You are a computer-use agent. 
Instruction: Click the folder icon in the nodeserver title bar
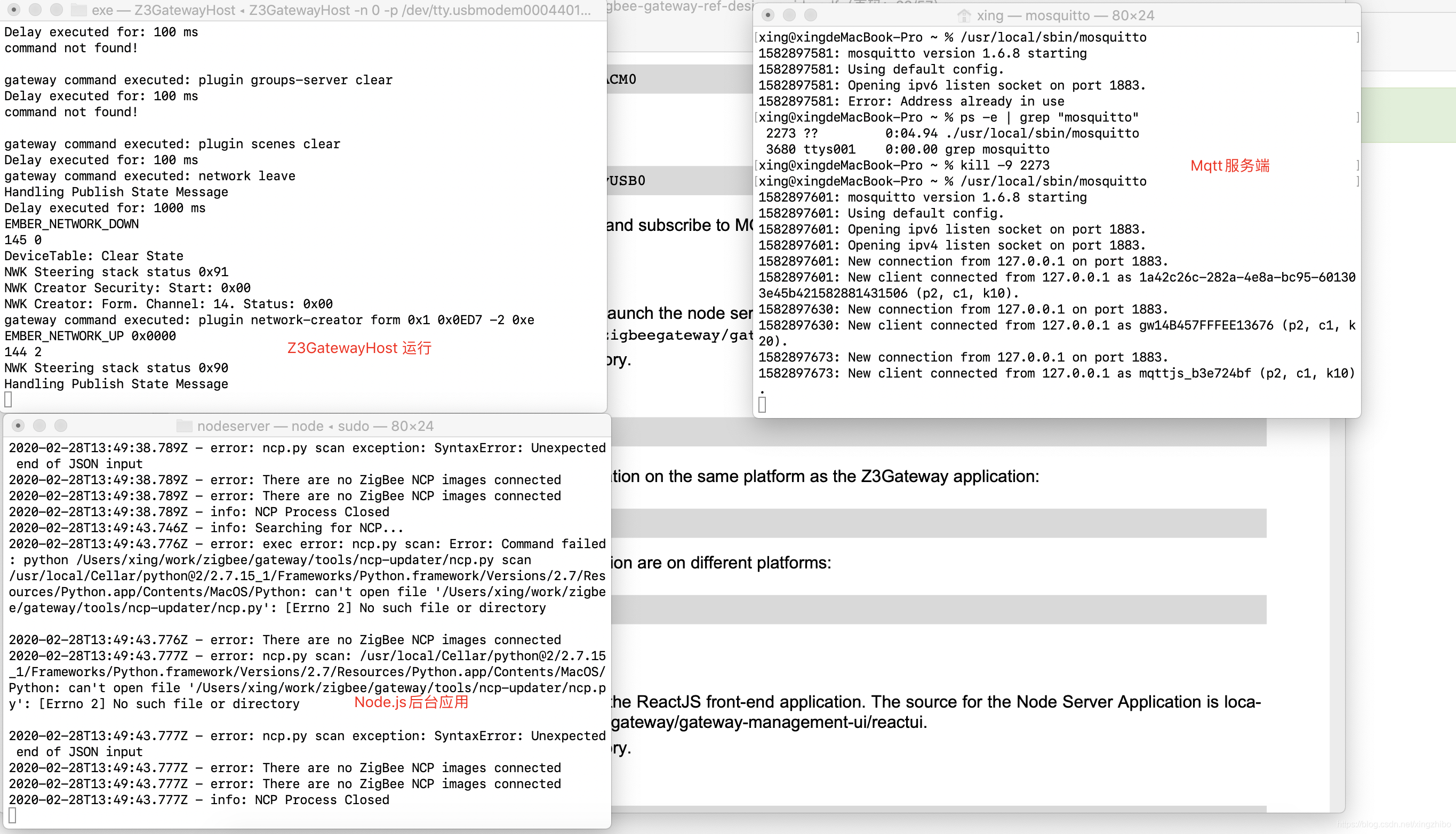coord(184,426)
